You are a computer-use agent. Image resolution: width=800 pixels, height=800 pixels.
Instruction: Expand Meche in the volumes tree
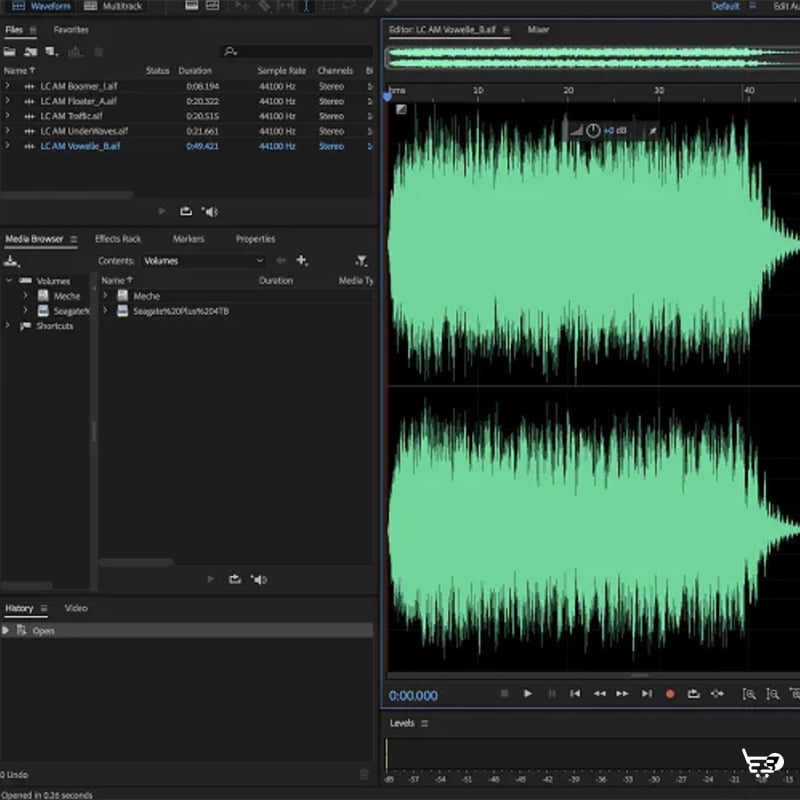(24, 295)
